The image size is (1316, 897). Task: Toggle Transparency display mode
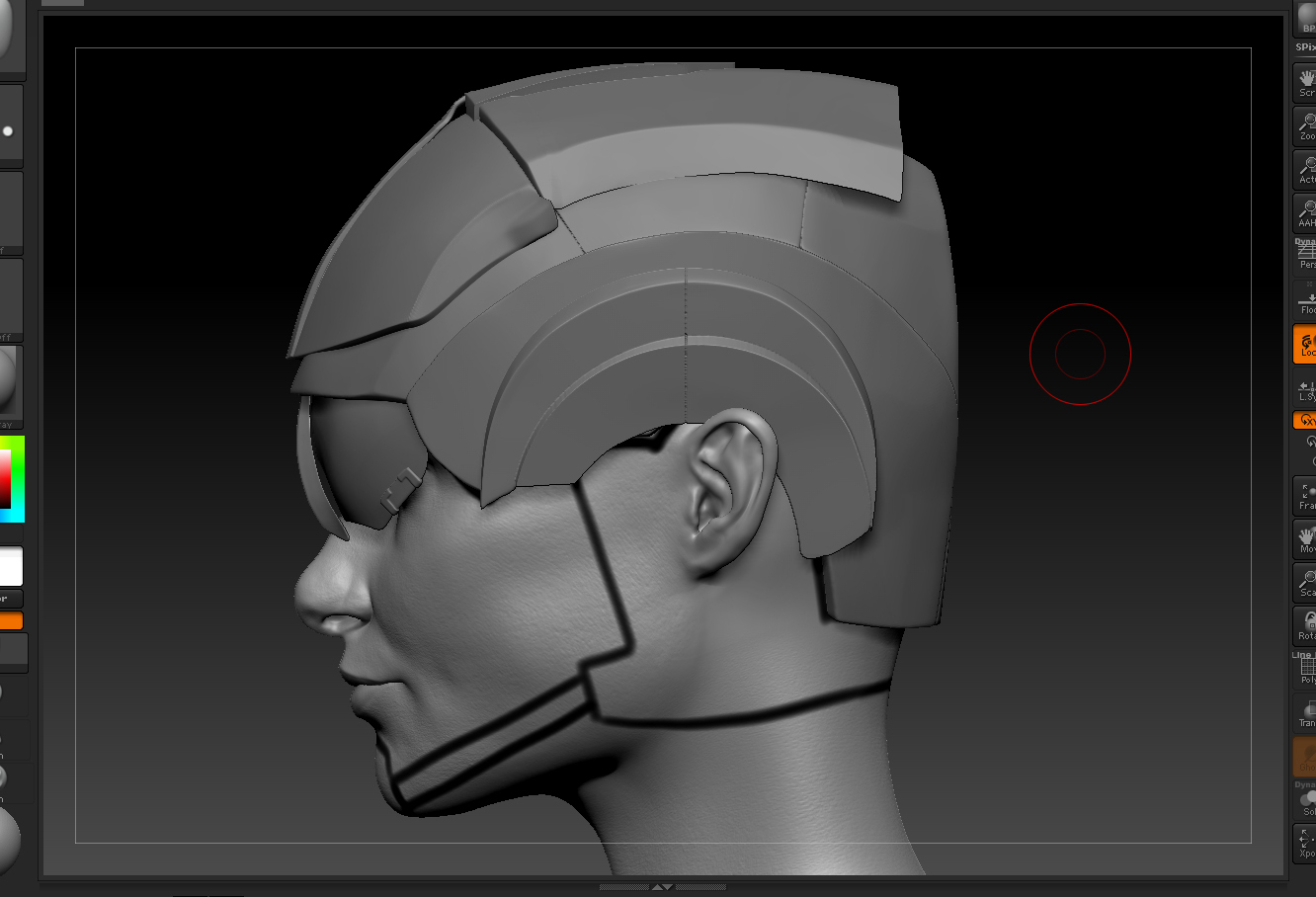click(x=1305, y=713)
